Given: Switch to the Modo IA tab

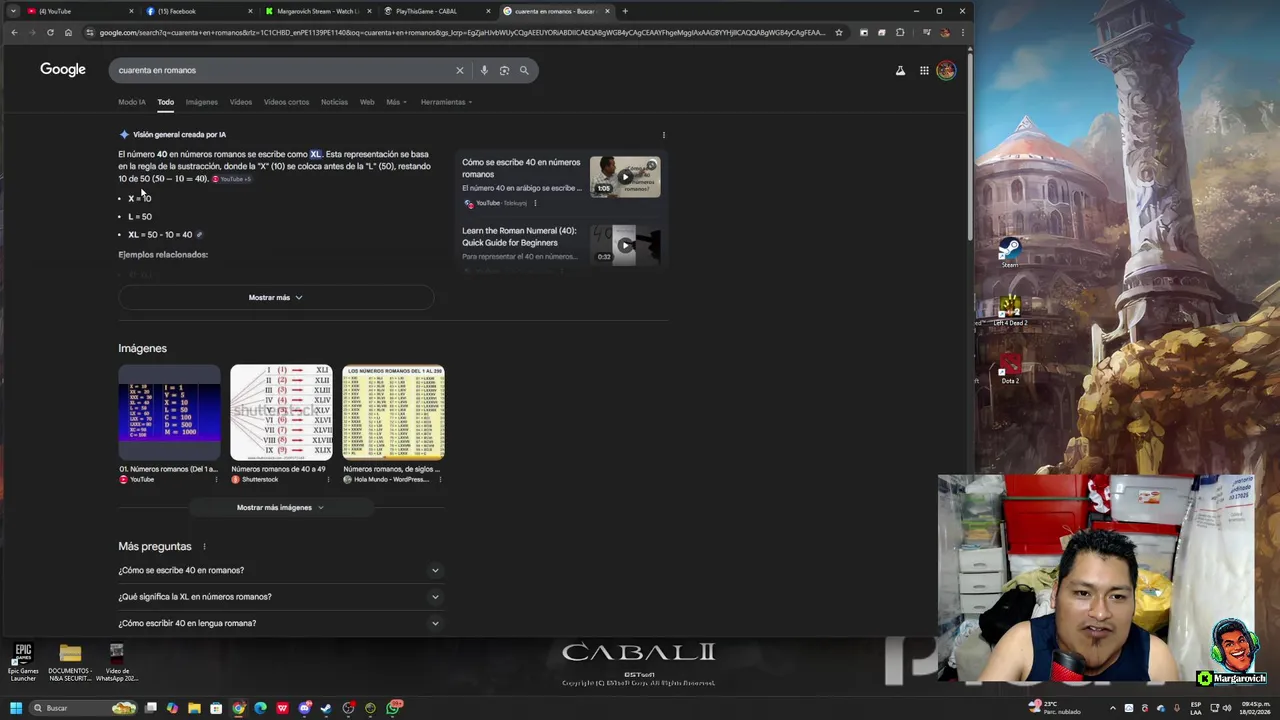Looking at the screenshot, I should (131, 102).
